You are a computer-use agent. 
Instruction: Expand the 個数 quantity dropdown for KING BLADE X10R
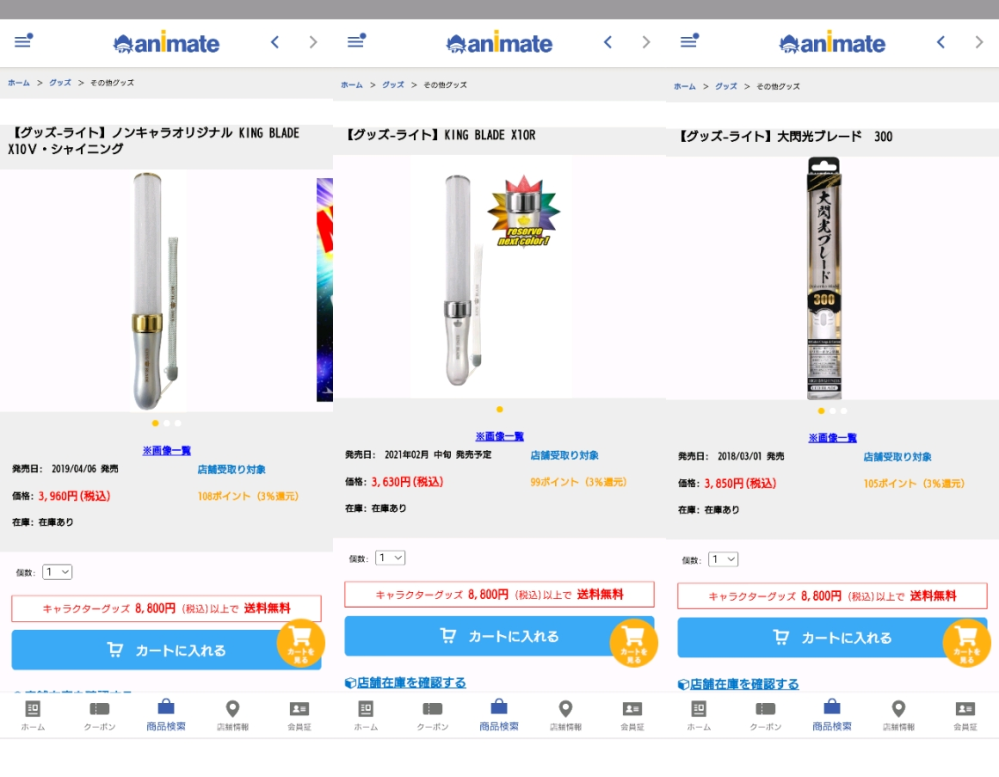point(391,558)
